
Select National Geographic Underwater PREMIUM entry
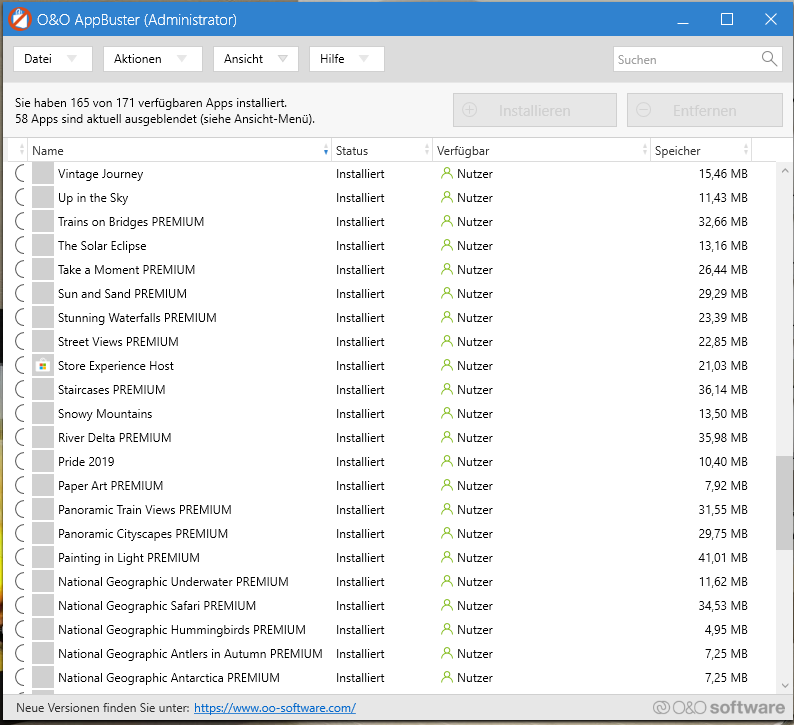(173, 582)
